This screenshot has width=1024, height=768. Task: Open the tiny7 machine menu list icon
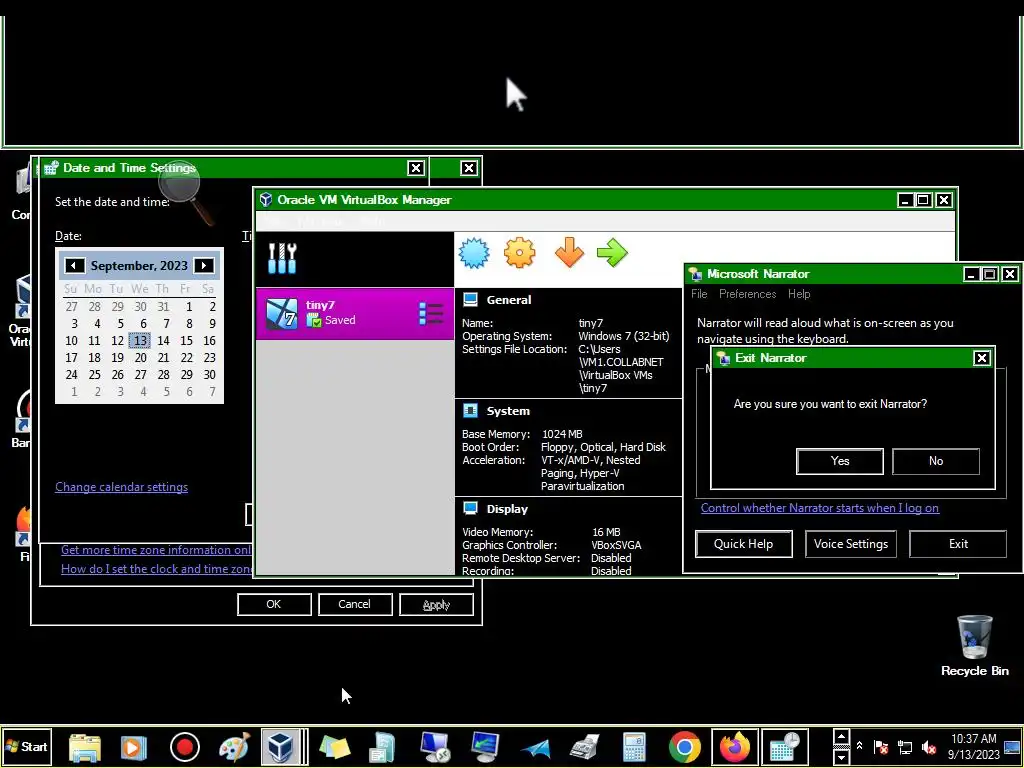431,313
